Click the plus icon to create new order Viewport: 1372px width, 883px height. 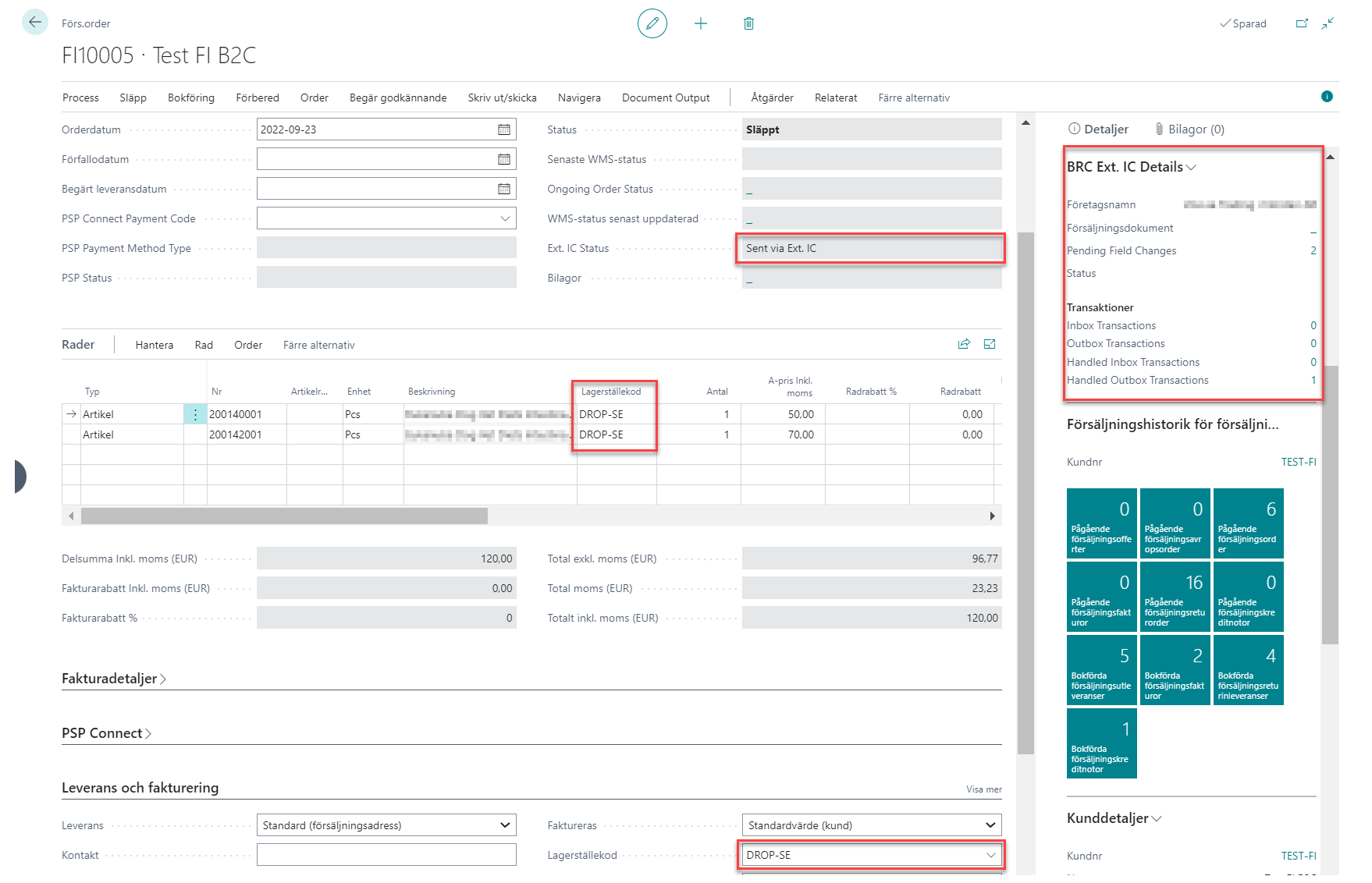[700, 23]
